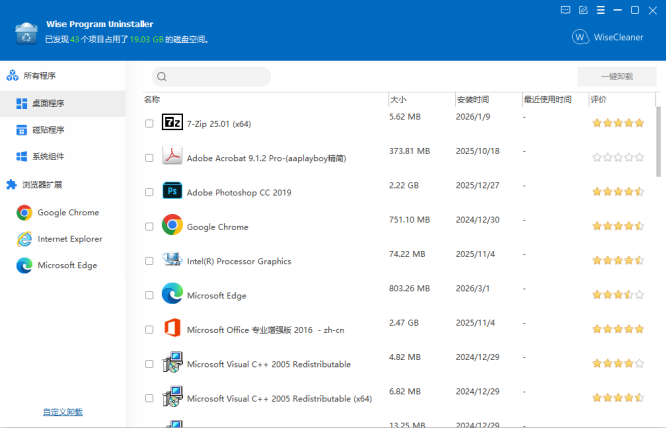Click the Intel Processor Graphics icon
The width and height of the screenshot is (666, 428).
tap(172, 259)
